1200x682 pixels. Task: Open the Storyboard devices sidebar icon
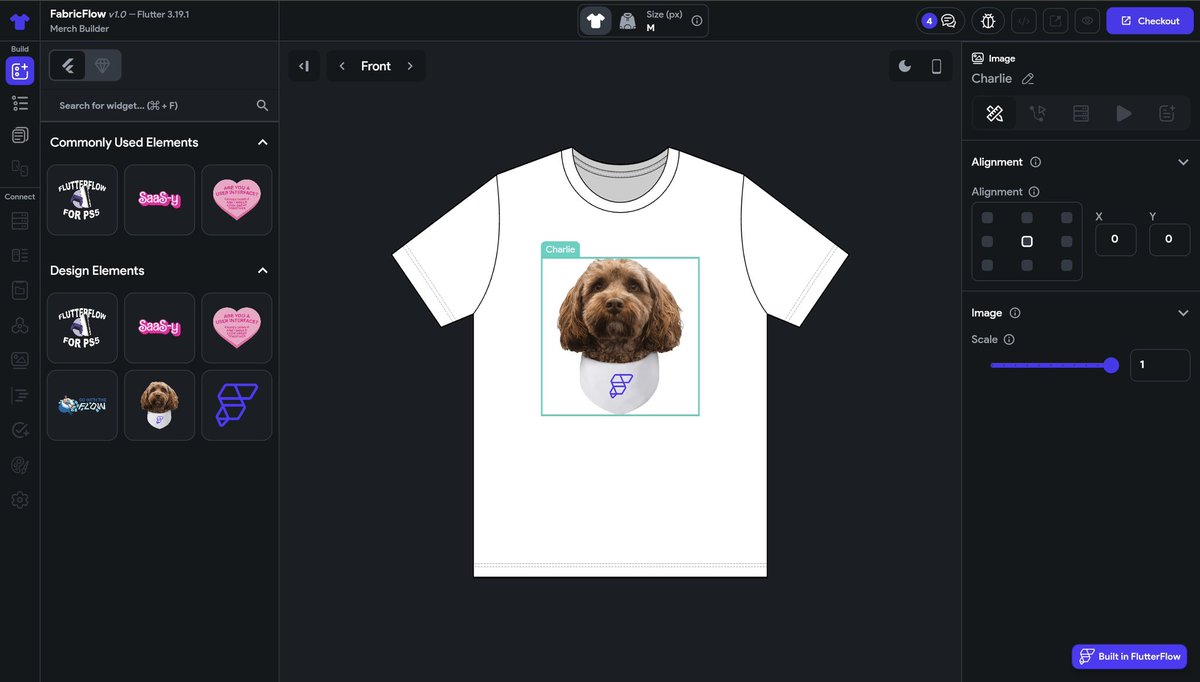click(x=20, y=168)
